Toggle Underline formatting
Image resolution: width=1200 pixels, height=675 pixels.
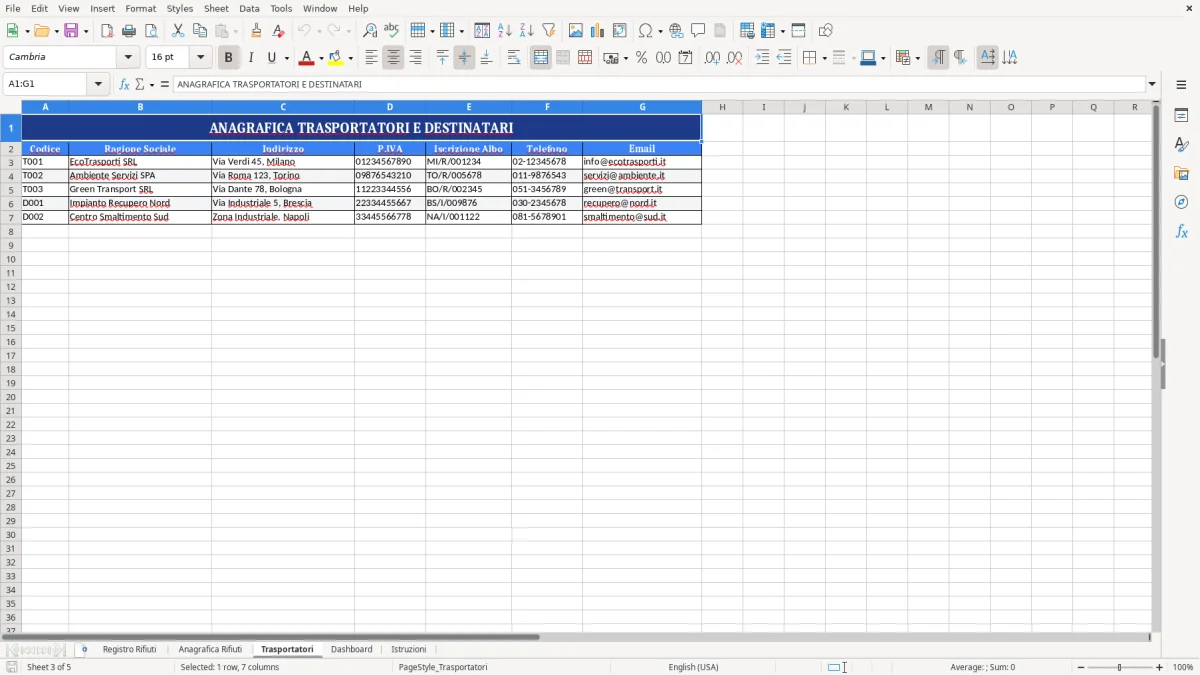tap(271, 58)
